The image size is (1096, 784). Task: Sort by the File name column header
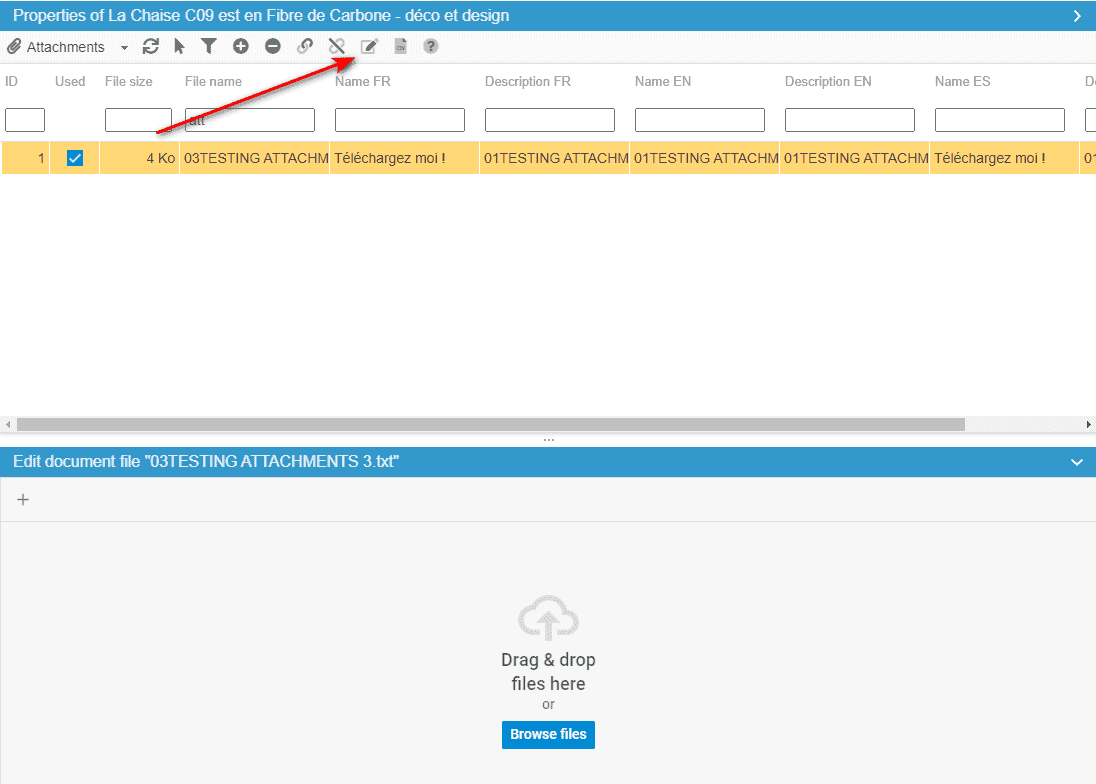[213, 81]
